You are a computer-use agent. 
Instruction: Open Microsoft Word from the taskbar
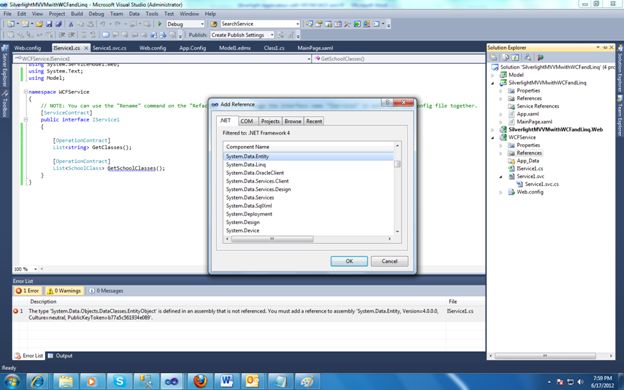226,381
